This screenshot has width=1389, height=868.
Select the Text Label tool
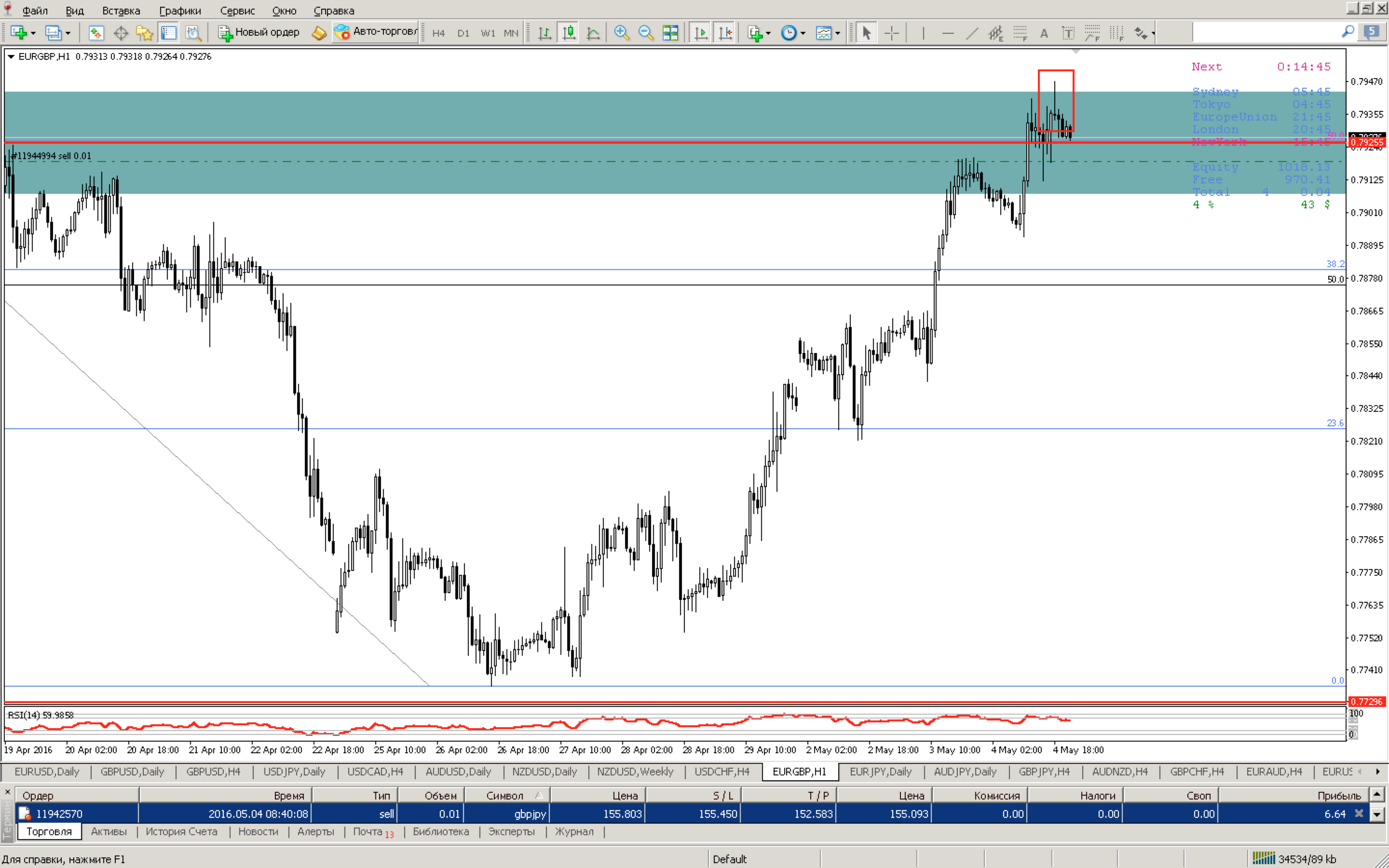click(x=1068, y=33)
